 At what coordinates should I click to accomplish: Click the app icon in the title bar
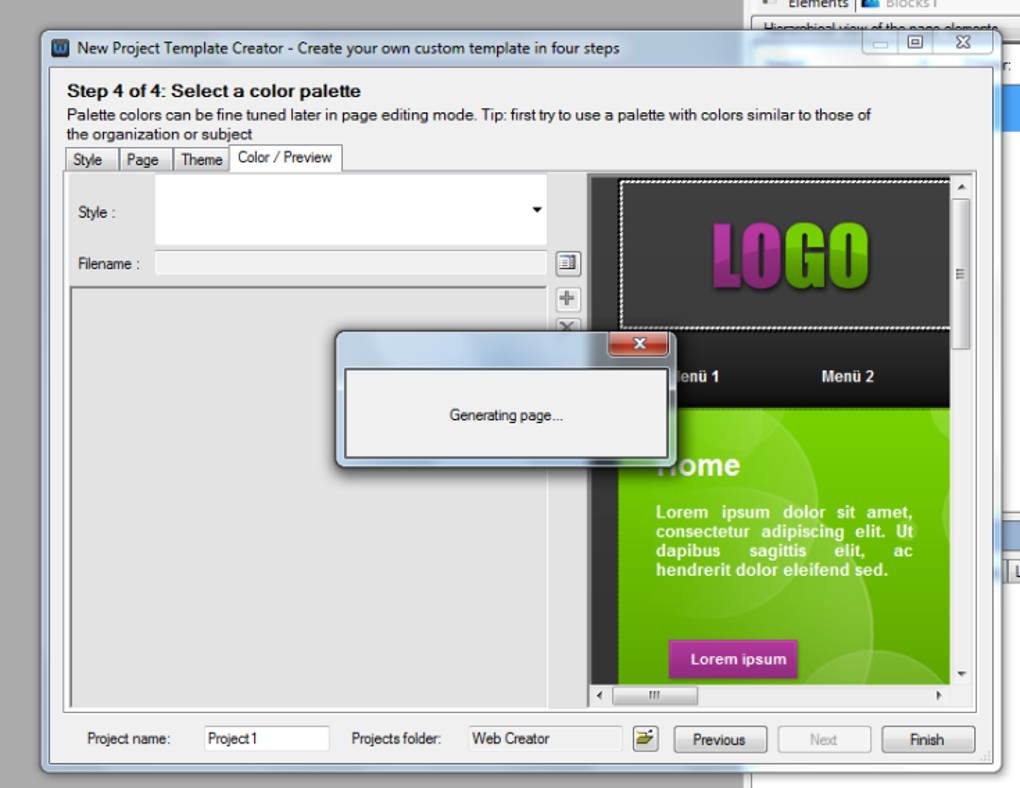[x=60, y=48]
